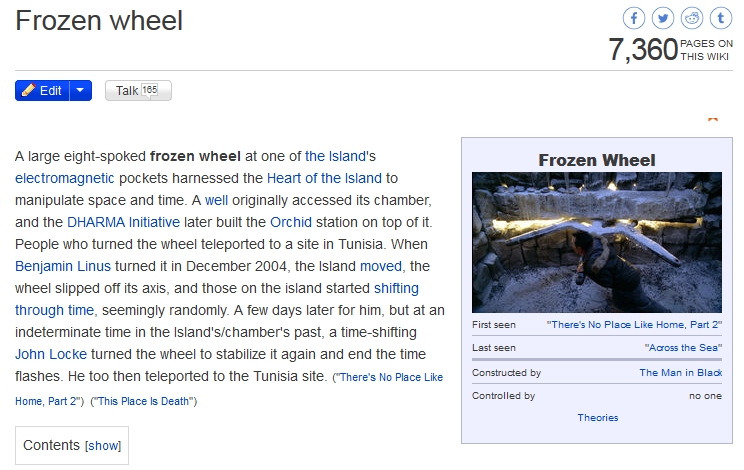Click the 'Orchid' station link

291,222
